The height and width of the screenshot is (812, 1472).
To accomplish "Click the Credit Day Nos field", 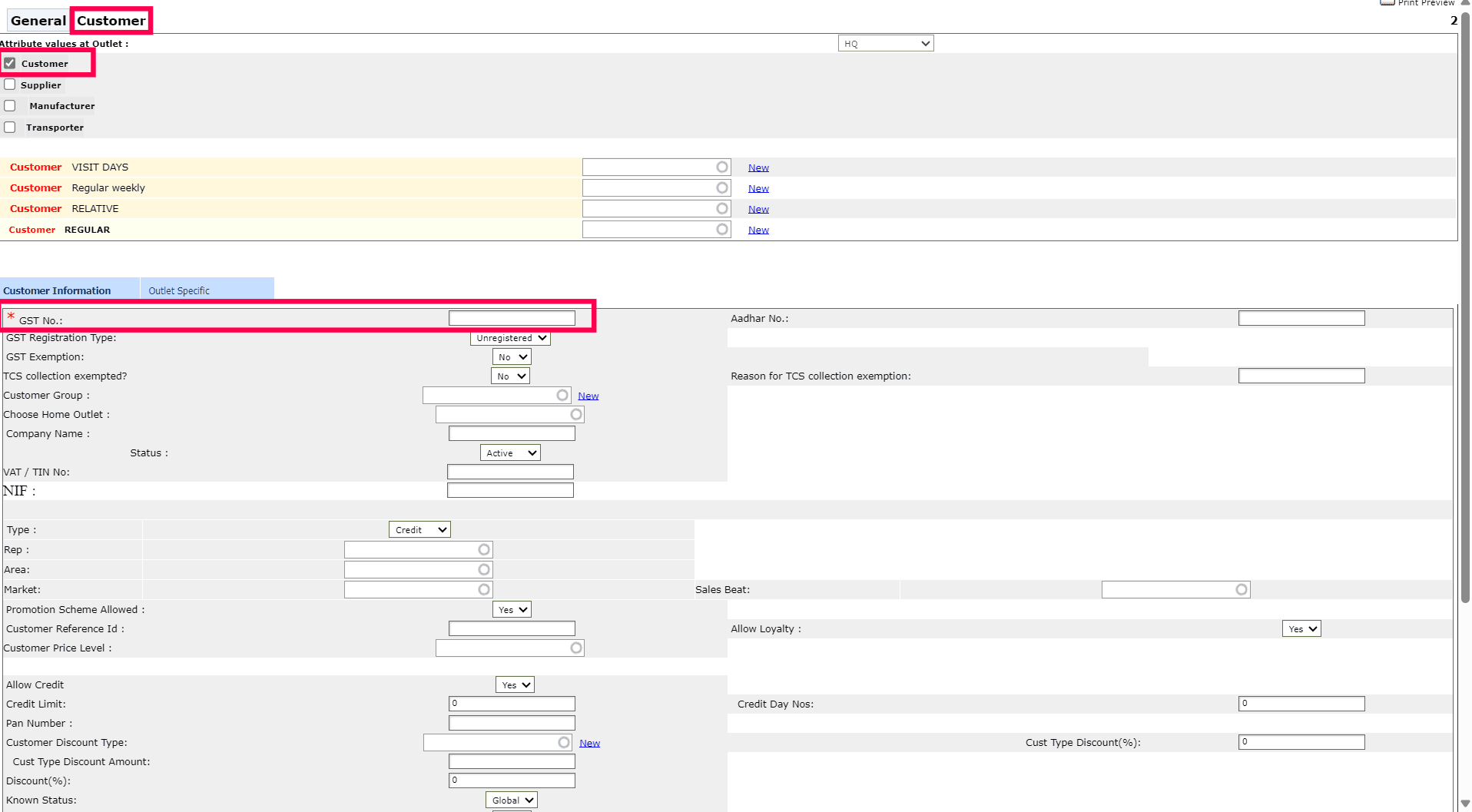I will point(1301,704).
